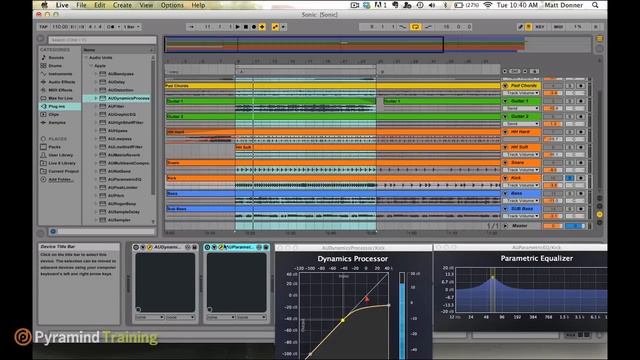This screenshot has height=360, width=640.
Task: Arm the Bass track for recording
Action: pos(581,193)
